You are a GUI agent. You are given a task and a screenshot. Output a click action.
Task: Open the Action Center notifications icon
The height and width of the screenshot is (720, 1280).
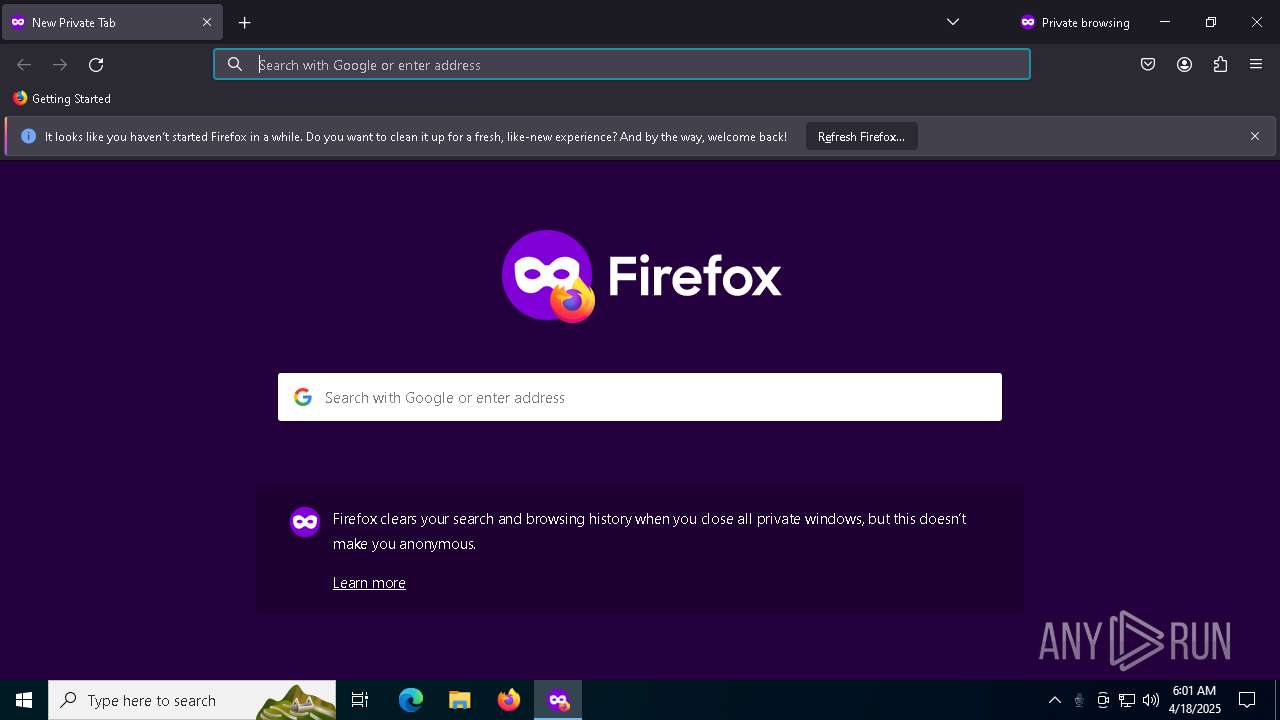click(x=1247, y=701)
